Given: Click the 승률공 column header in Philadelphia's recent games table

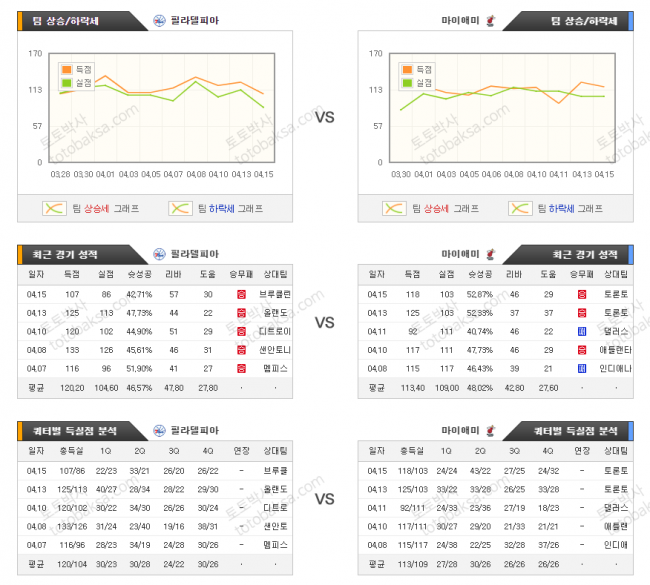Looking at the screenshot, I should point(139,274).
